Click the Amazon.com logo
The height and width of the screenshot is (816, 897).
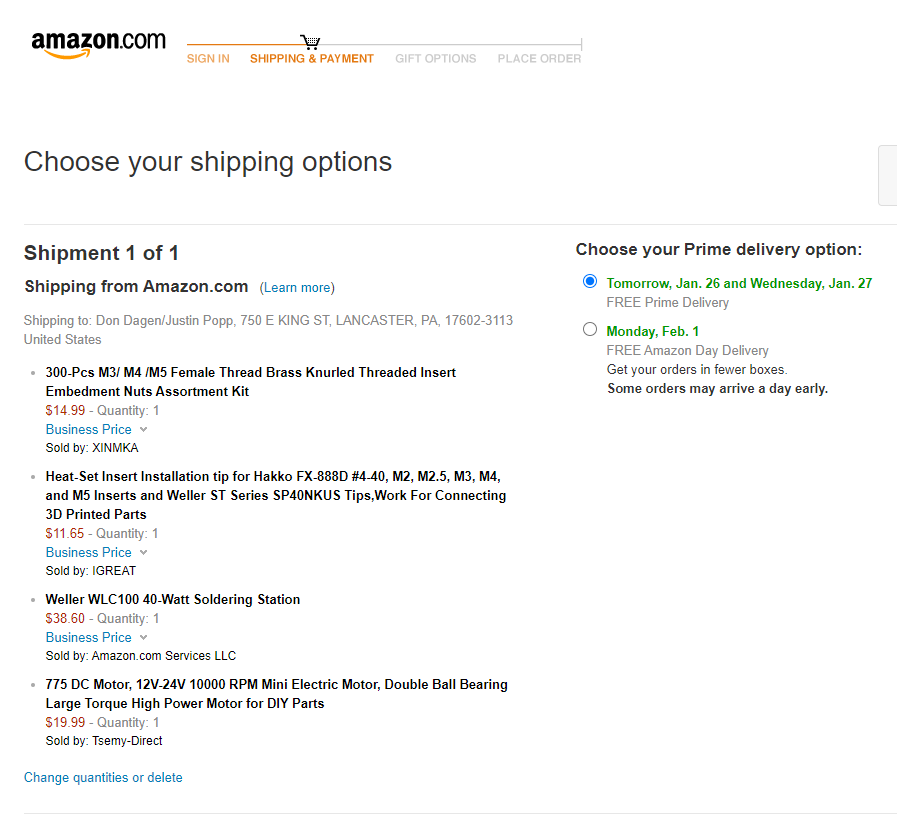point(98,44)
